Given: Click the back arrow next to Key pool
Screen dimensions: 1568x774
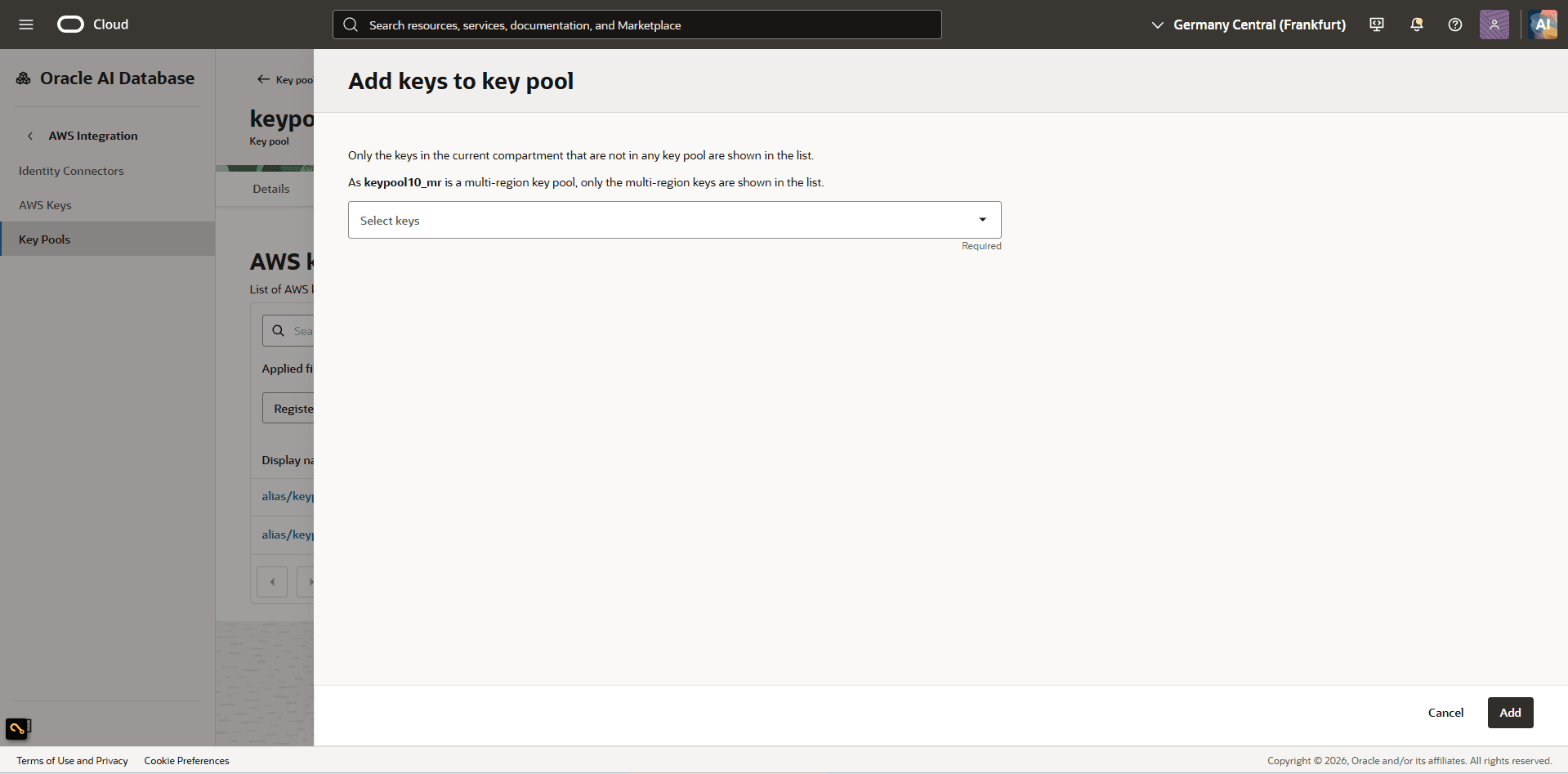Looking at the screenshot, I should (263, 79).
